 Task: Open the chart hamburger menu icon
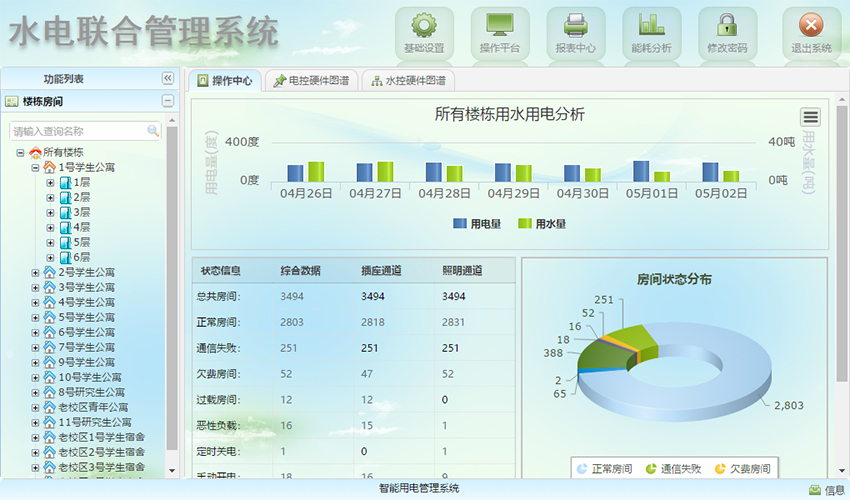[x=811, y=118]
